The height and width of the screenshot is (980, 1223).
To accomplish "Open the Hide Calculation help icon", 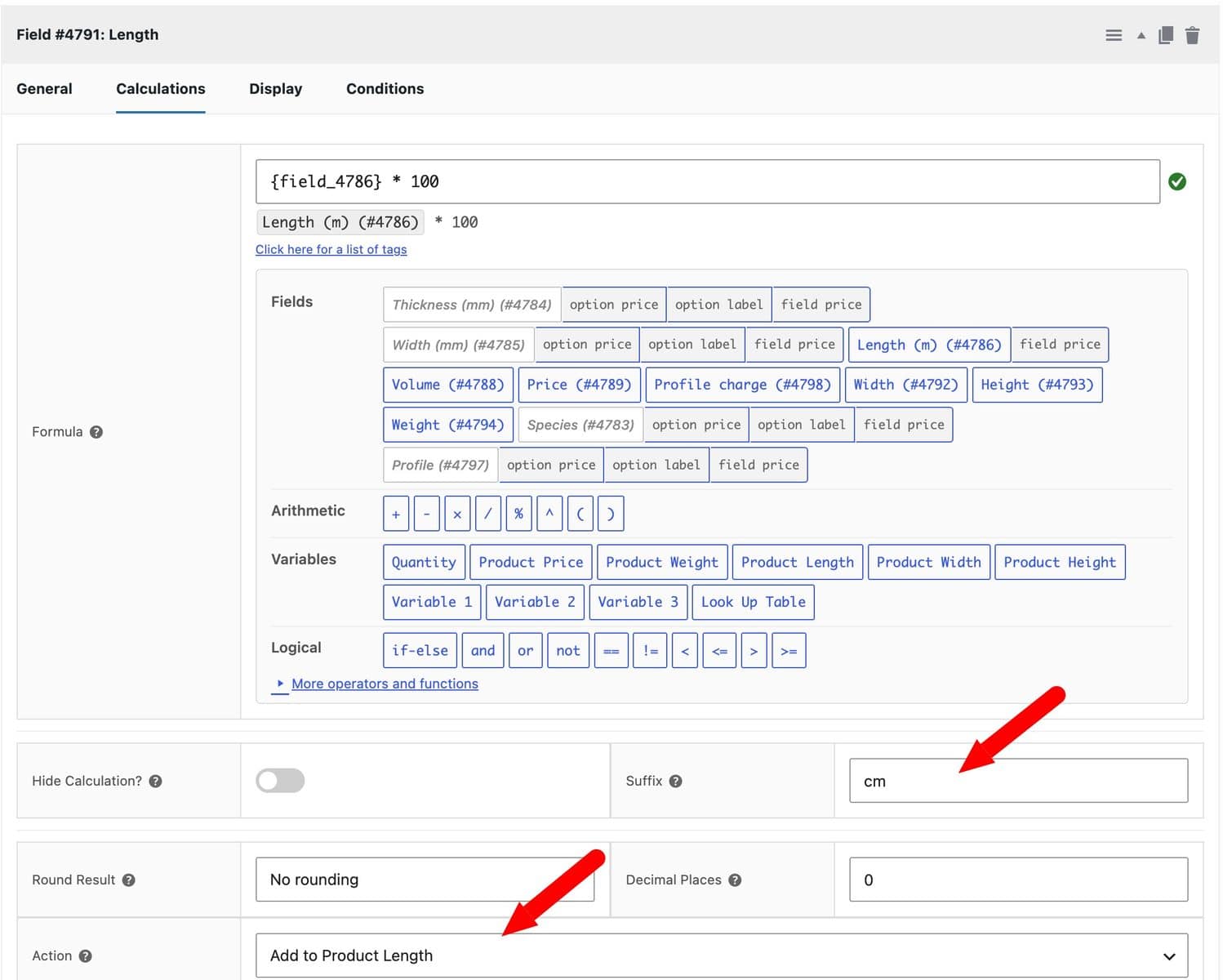I will point(155,781).
